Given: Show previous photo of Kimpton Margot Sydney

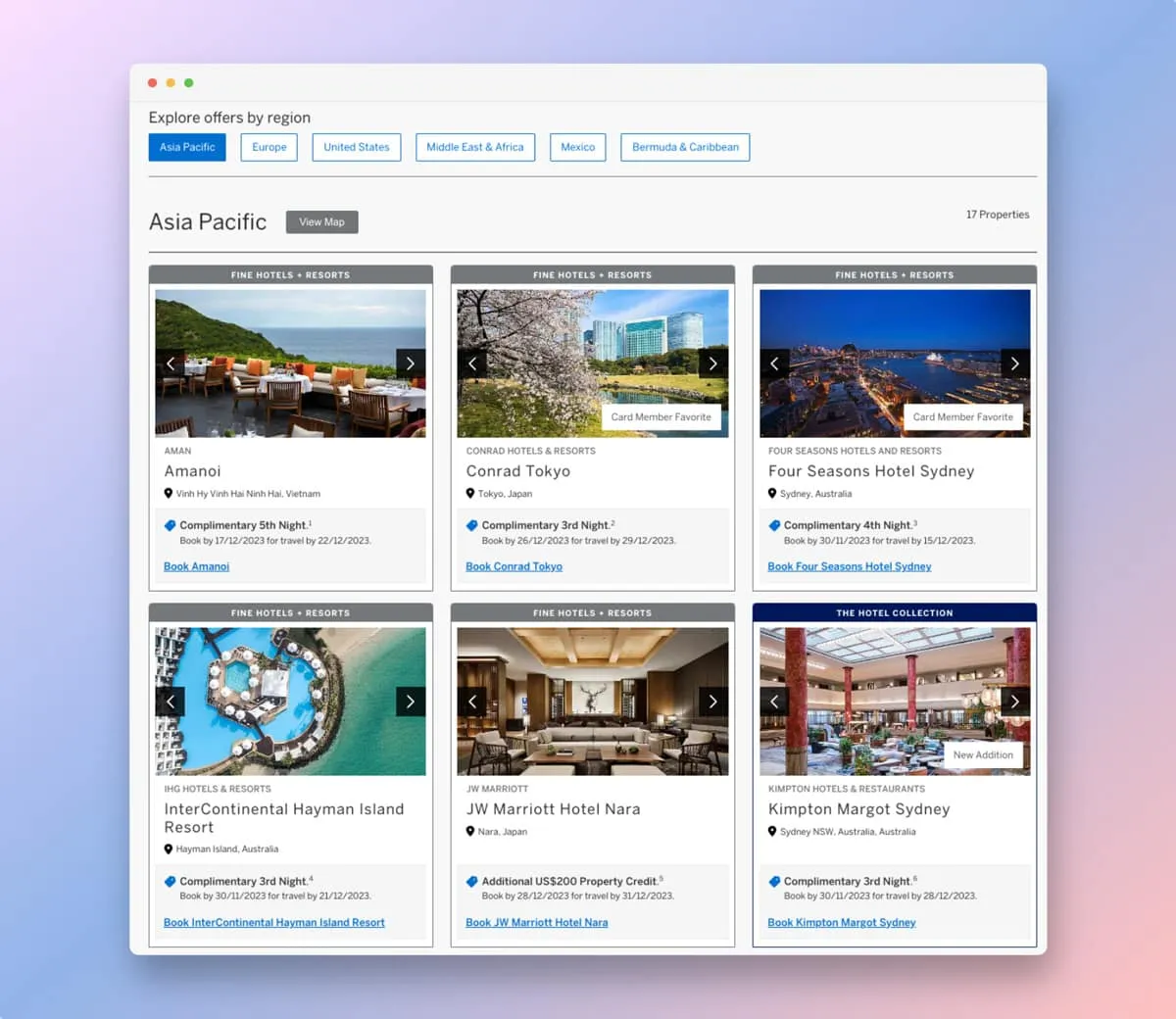Looking at the screenshot, I should coord(774,702).
